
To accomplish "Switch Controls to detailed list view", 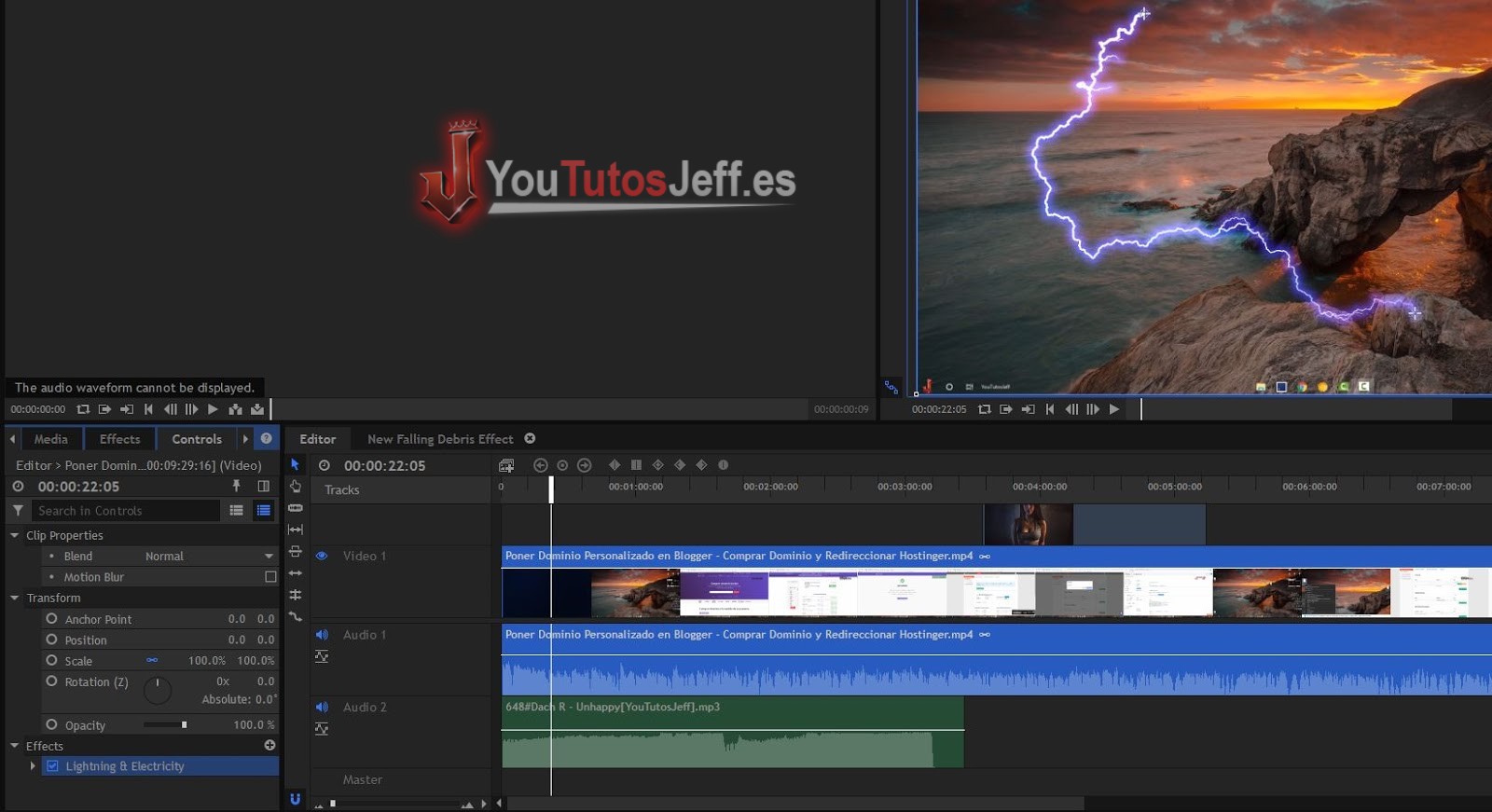I will (x=264, y=510).
